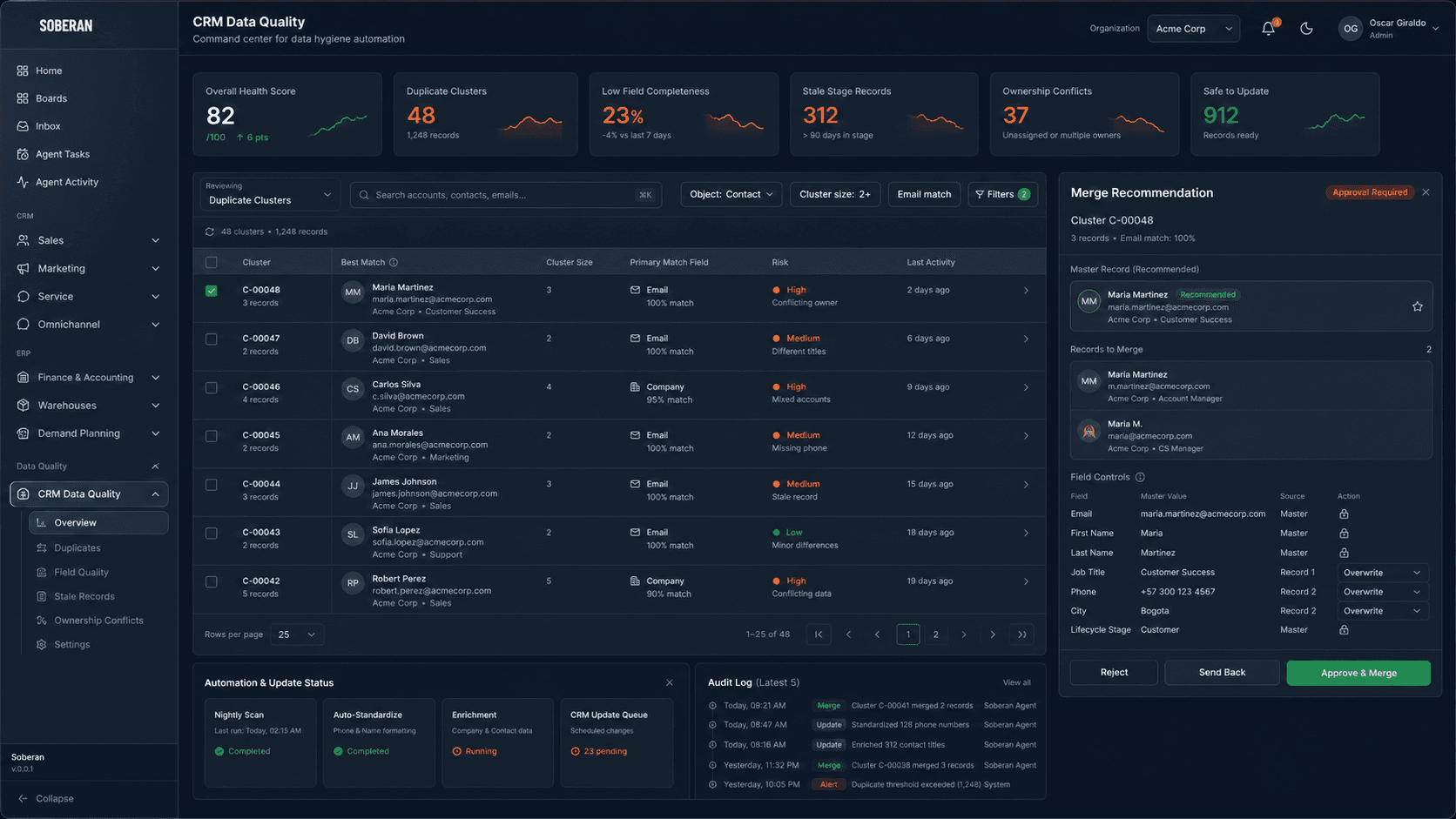Go to page 2 of table

[936, 634]
